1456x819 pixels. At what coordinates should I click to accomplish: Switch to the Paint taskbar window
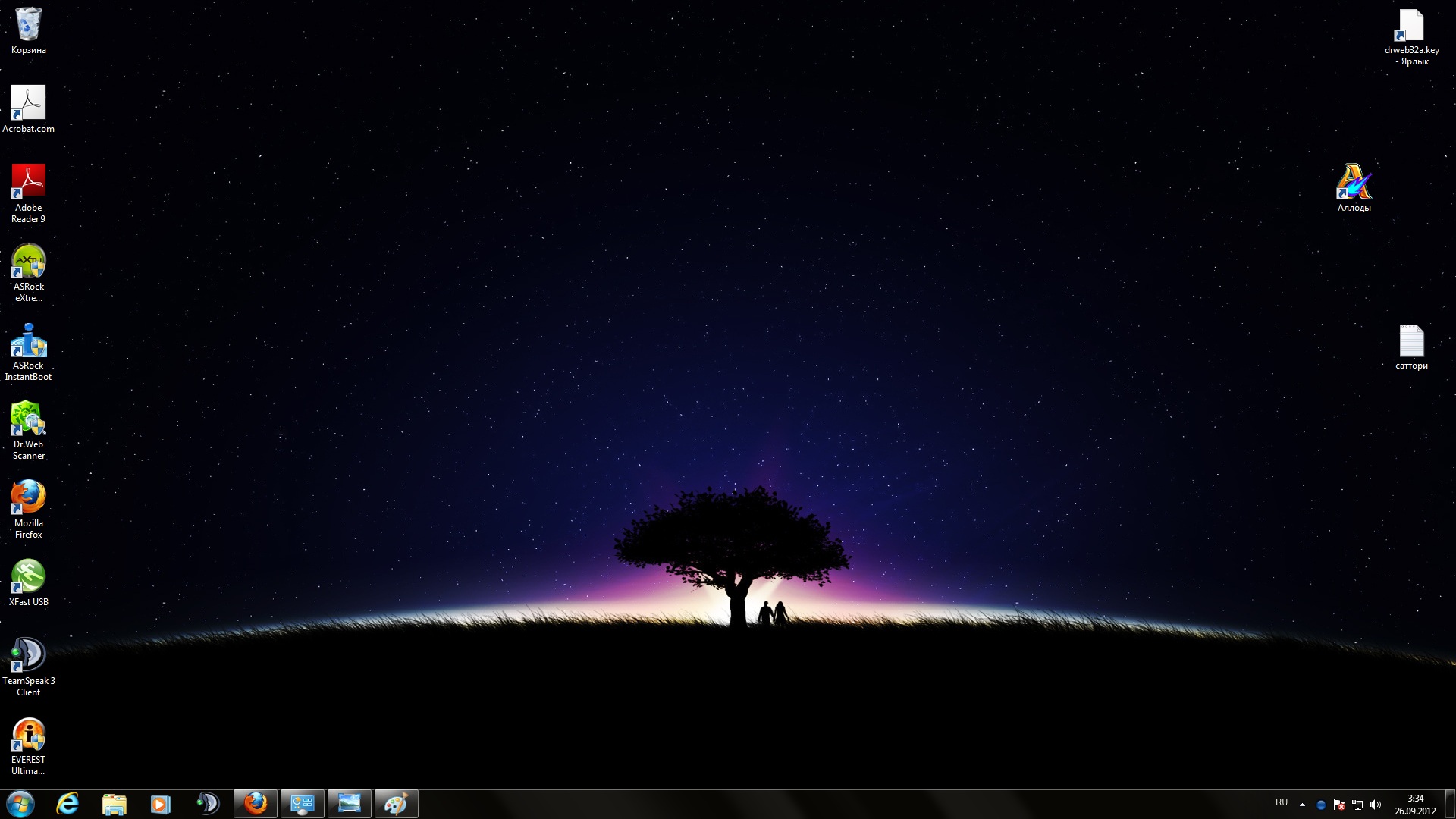(396, 804)
